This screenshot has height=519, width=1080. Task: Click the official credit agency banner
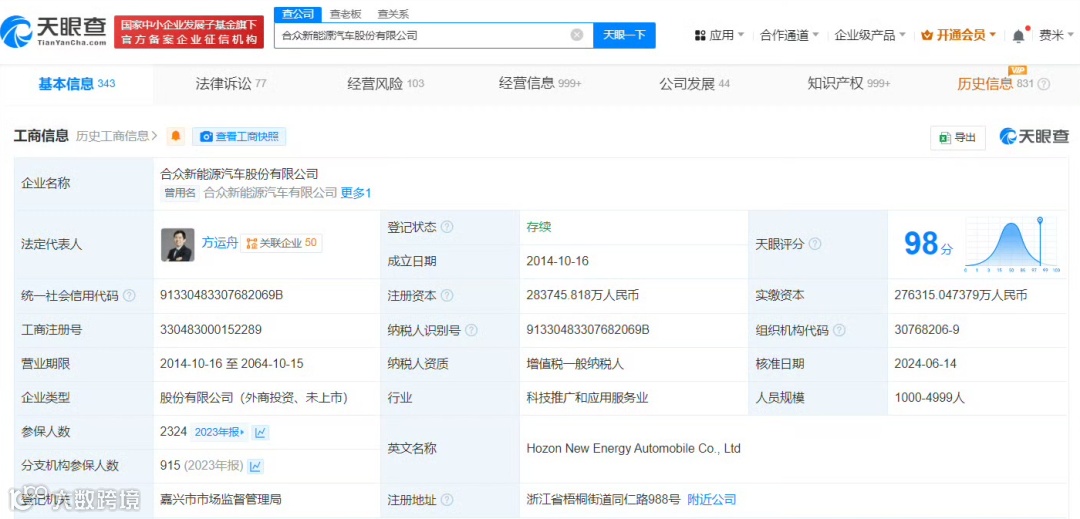189,32
